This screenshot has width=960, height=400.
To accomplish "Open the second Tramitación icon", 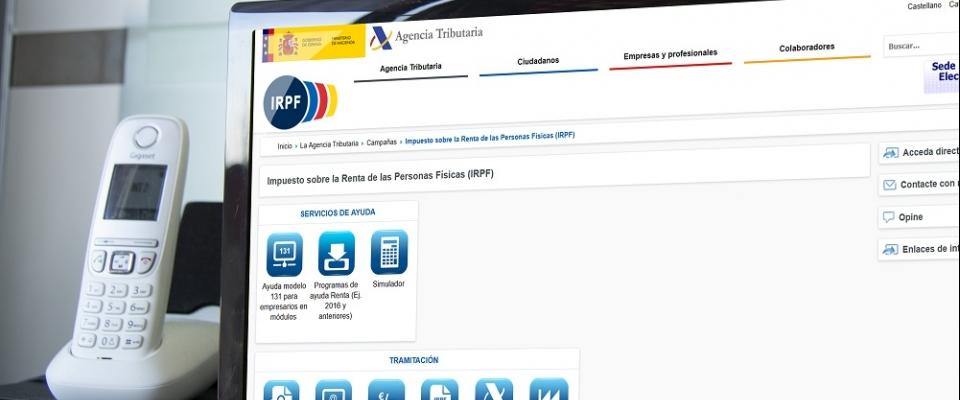I will click(x=334, y=390).
